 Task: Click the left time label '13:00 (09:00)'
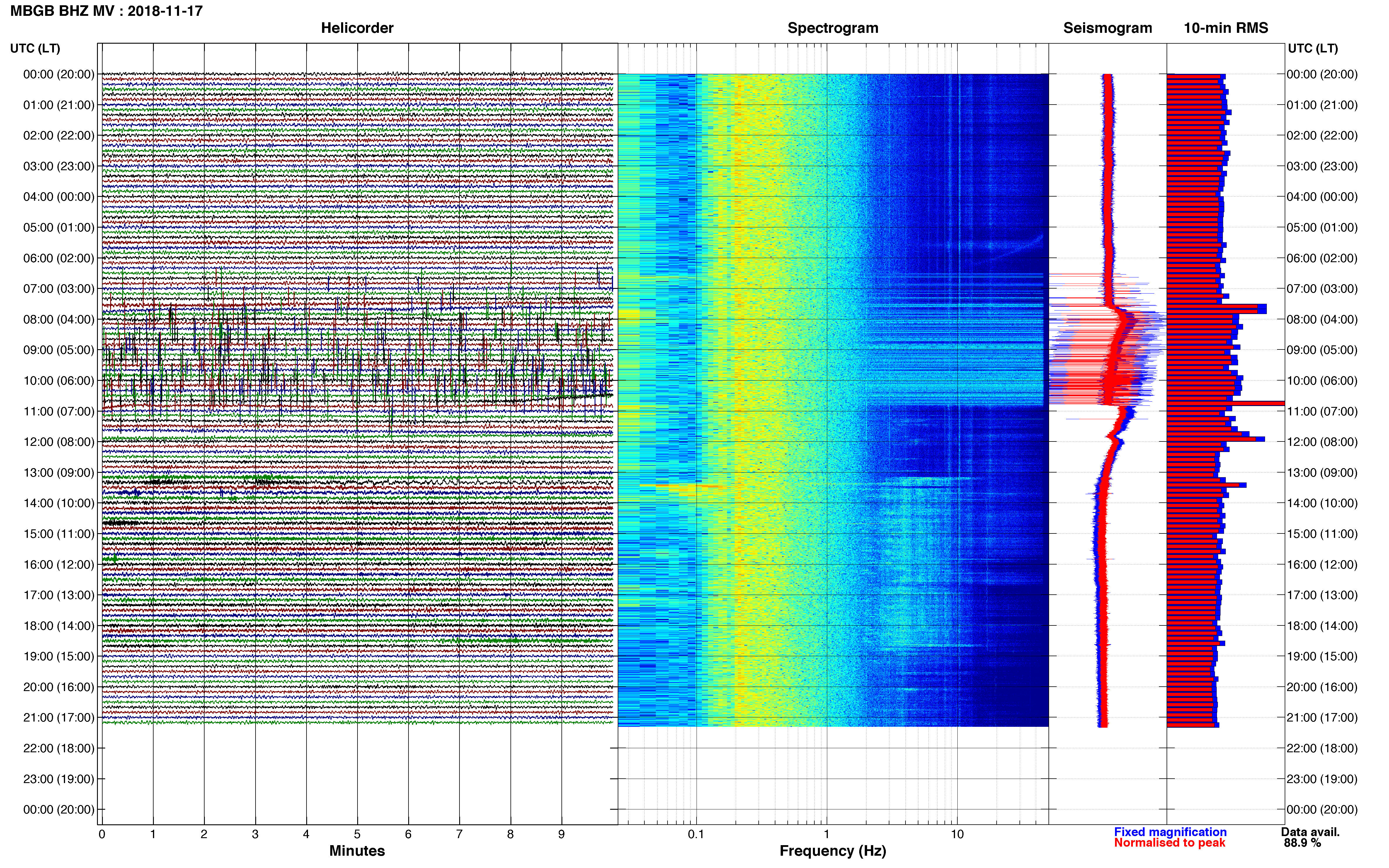pos(59,473)
